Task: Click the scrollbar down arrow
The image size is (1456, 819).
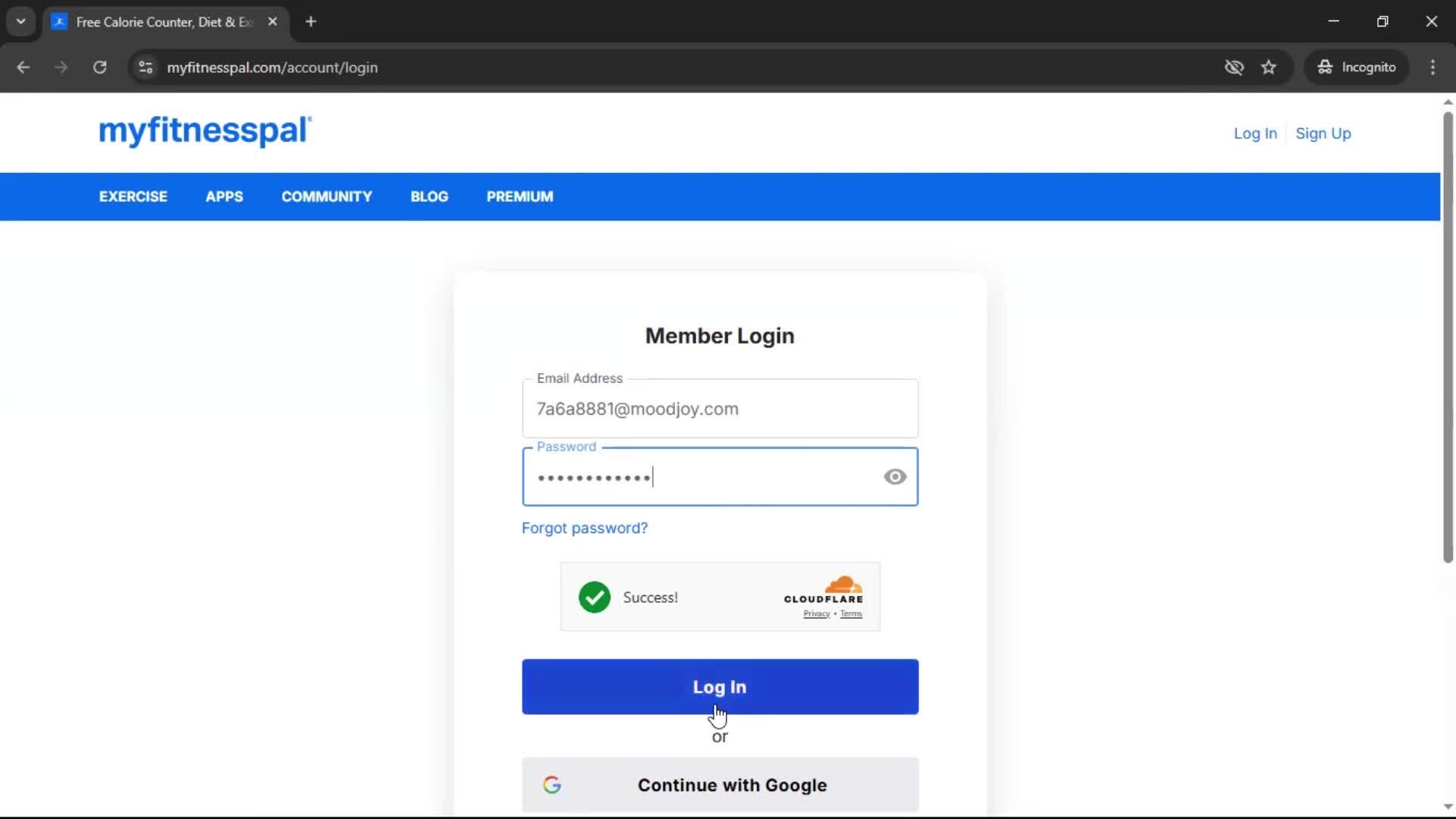Action: click(1448, 807)
